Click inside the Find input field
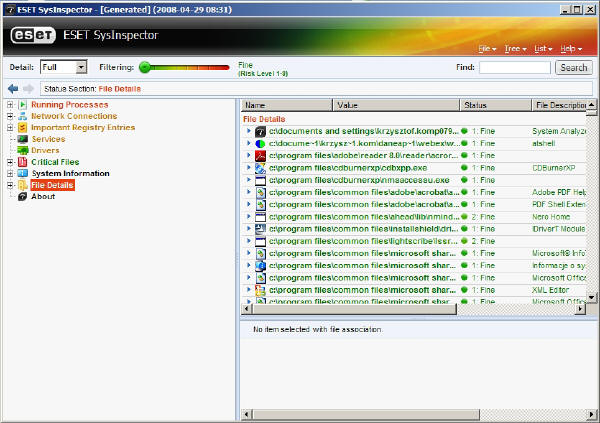600x423 pixels. coord(515,68)
